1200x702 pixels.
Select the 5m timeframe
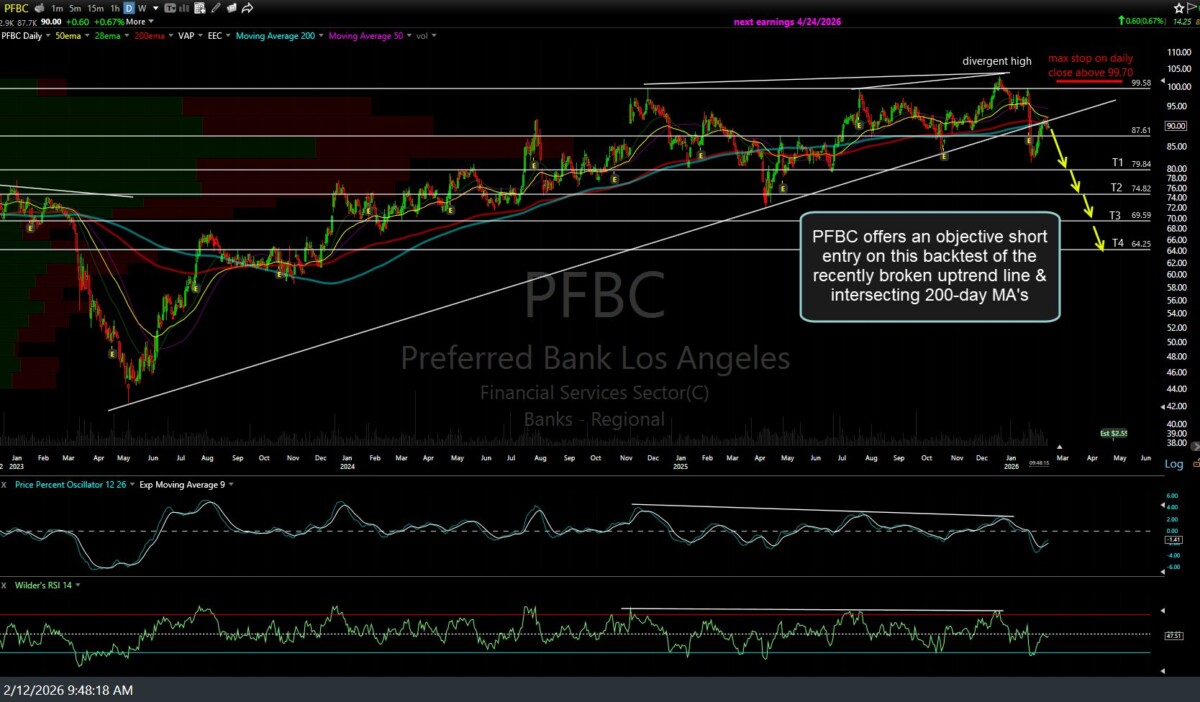tap(75, 9)
